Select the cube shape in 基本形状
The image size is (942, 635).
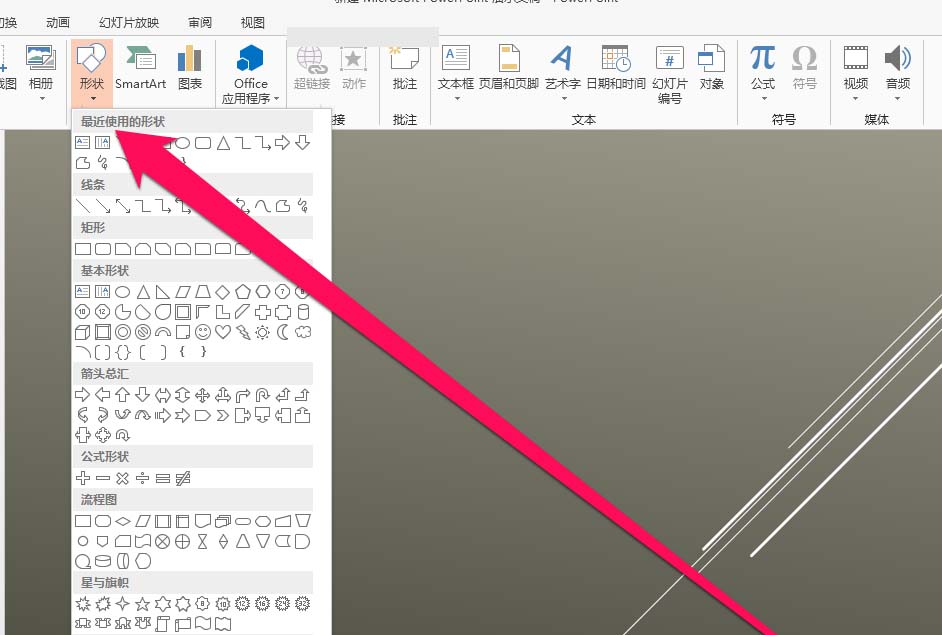(x=82, y=332)
